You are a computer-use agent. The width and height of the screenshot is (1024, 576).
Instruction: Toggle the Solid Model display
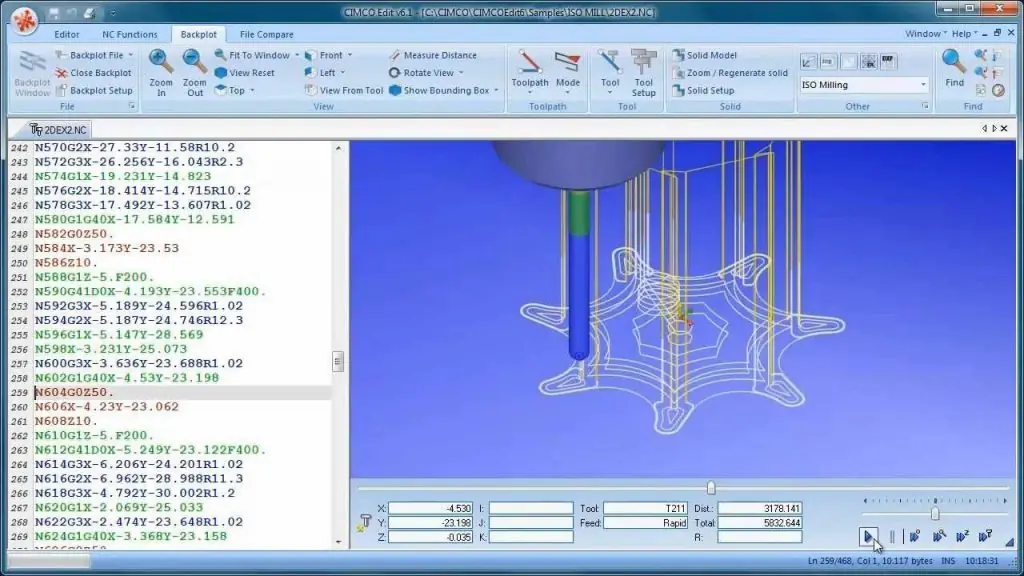[704, 56]
